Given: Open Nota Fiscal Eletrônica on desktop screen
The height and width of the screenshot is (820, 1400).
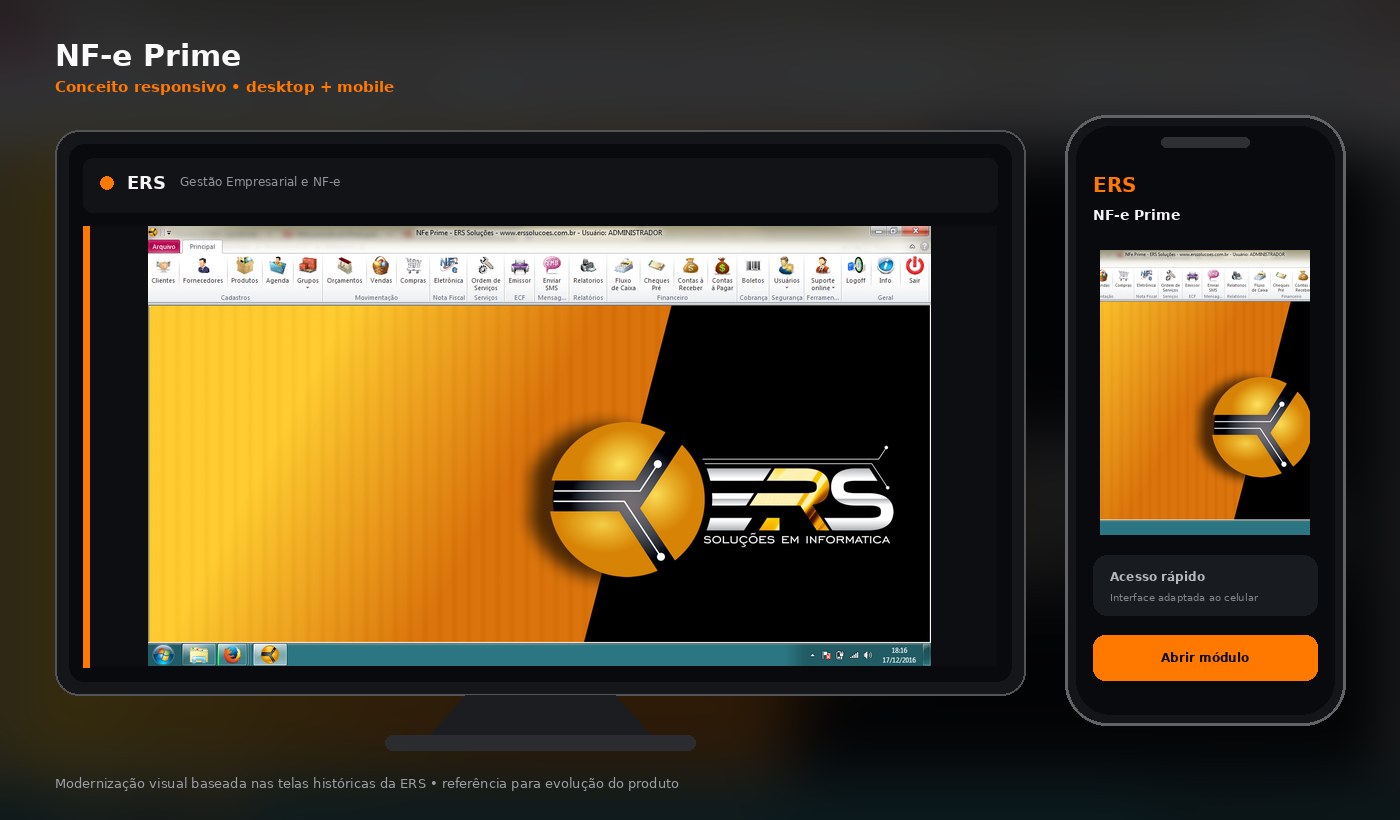Looking at the screenshot, I should click(449, 271).
